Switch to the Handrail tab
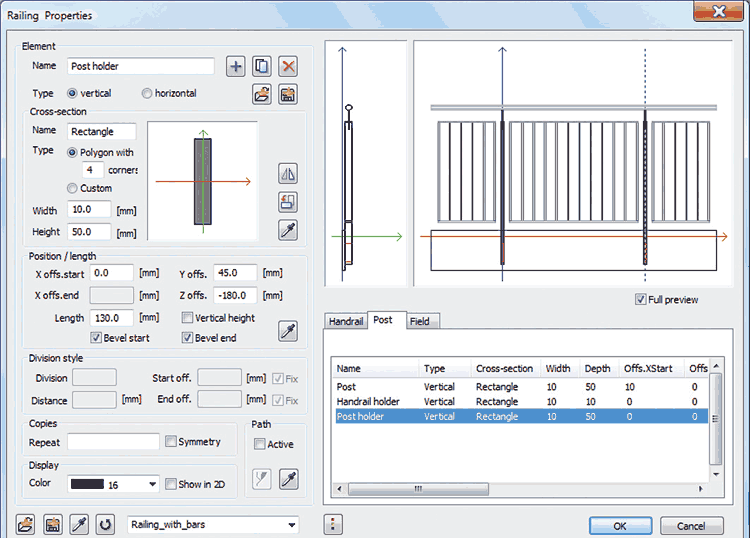The width and height of the screenshot is (750, 538). (346, 321)
